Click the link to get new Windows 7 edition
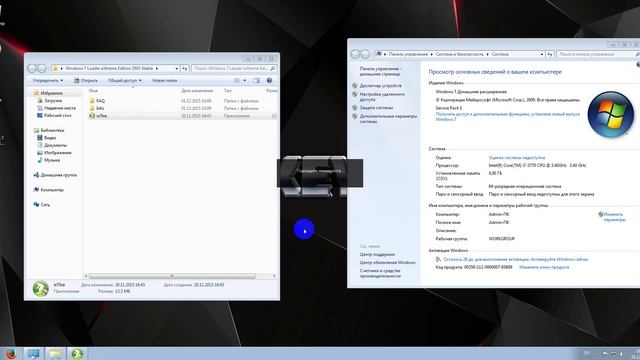Image resolution: width=640 pixels, height=360 pixels. coord(507,117)
